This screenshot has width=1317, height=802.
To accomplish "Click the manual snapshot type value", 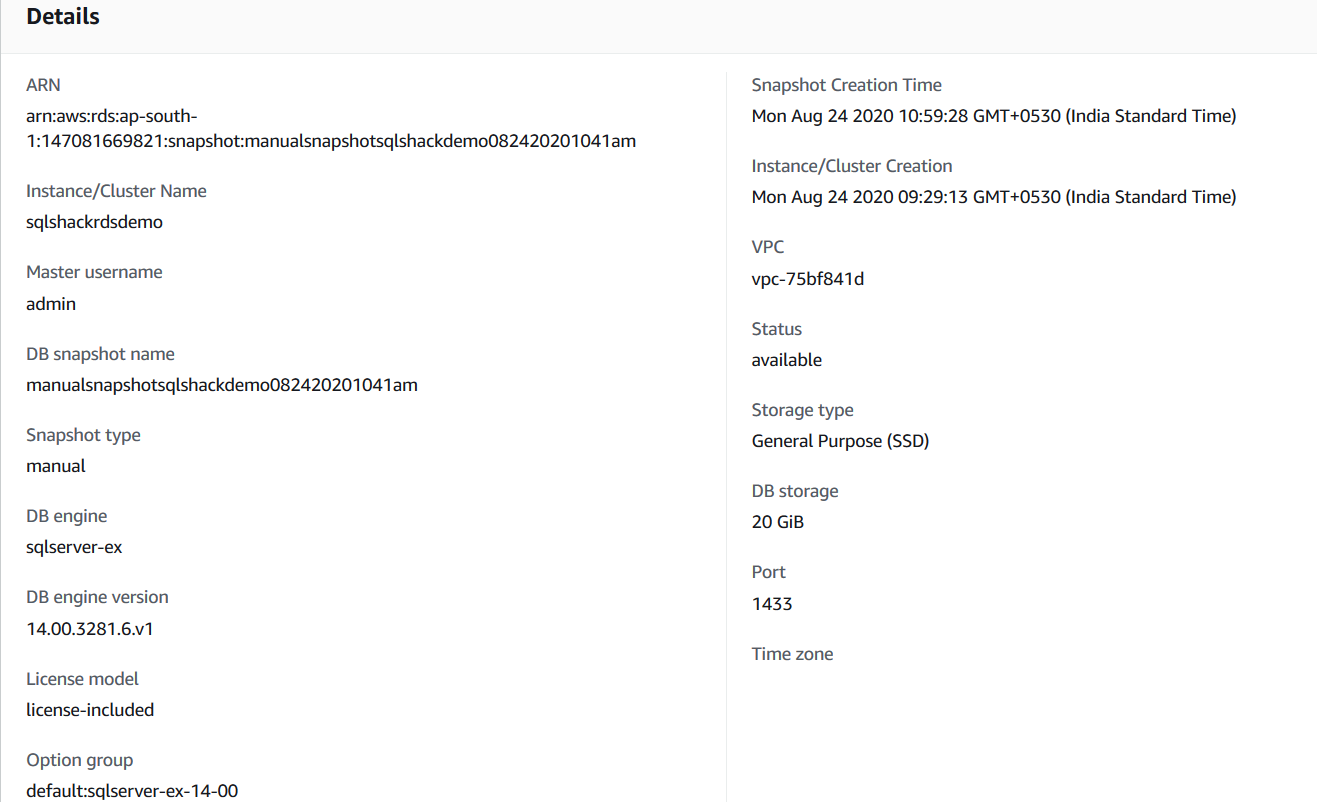I will [x=56, y=466].
